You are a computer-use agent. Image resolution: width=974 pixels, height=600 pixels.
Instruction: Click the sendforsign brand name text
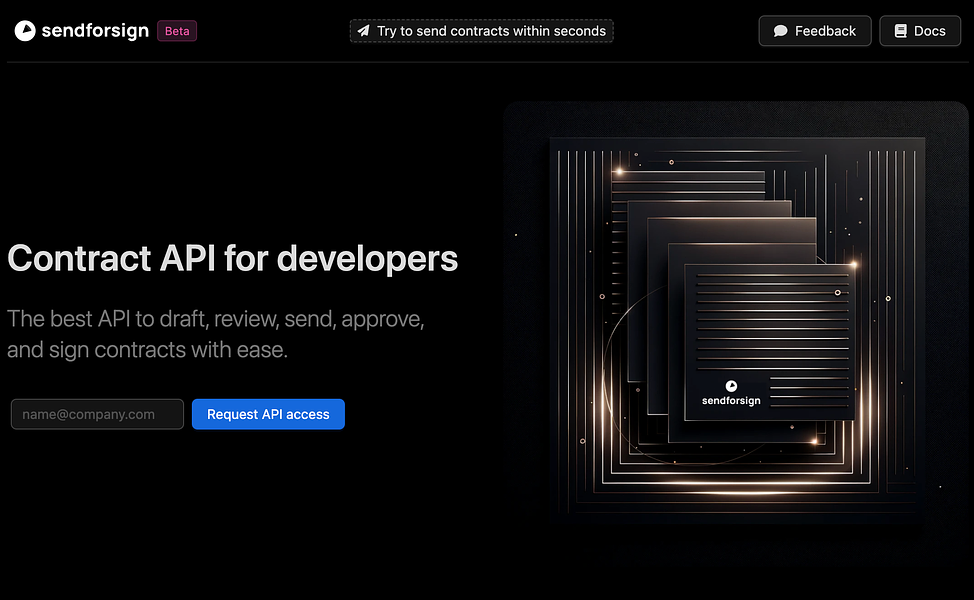pos(95,30)
